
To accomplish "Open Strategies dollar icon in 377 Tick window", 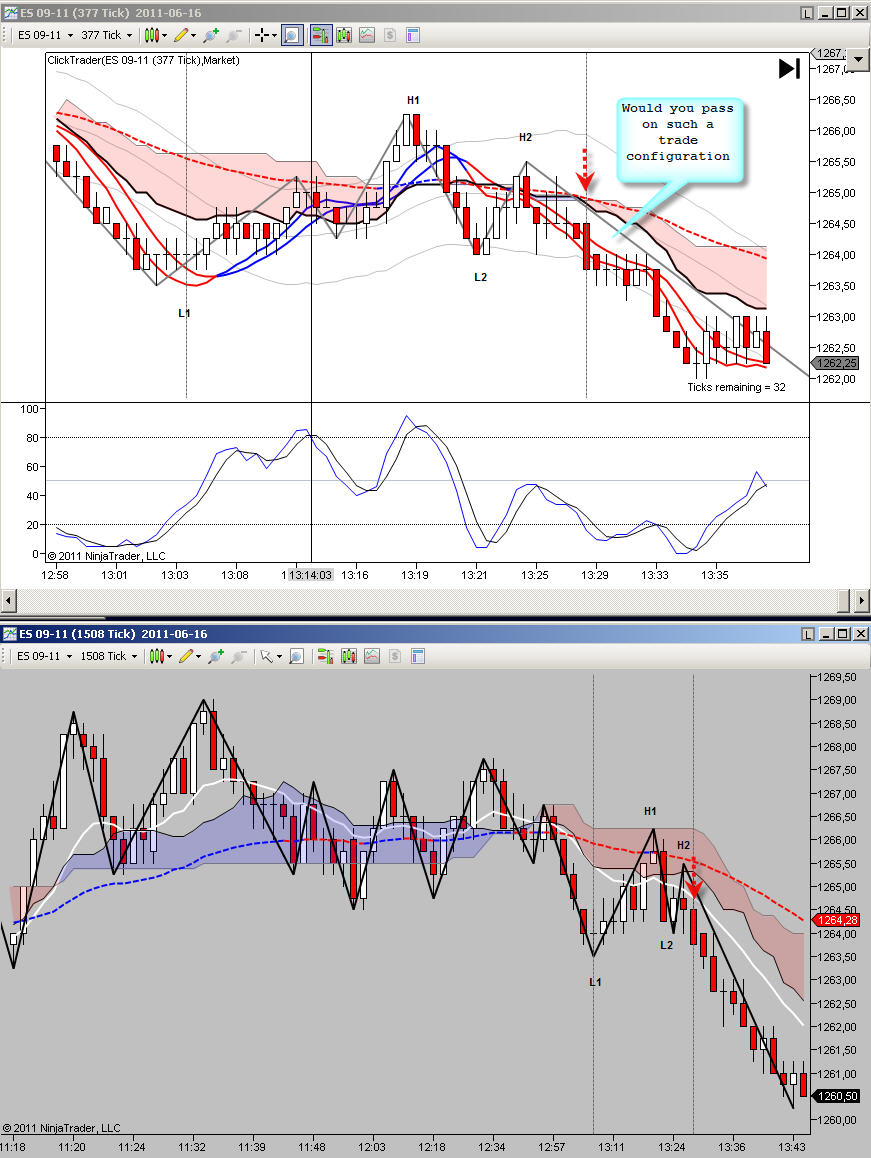I will click(390, 35).
